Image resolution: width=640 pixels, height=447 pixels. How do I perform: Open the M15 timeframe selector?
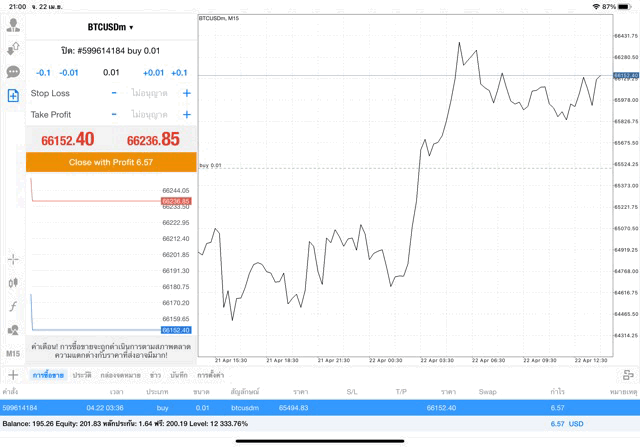coord(13,354)
